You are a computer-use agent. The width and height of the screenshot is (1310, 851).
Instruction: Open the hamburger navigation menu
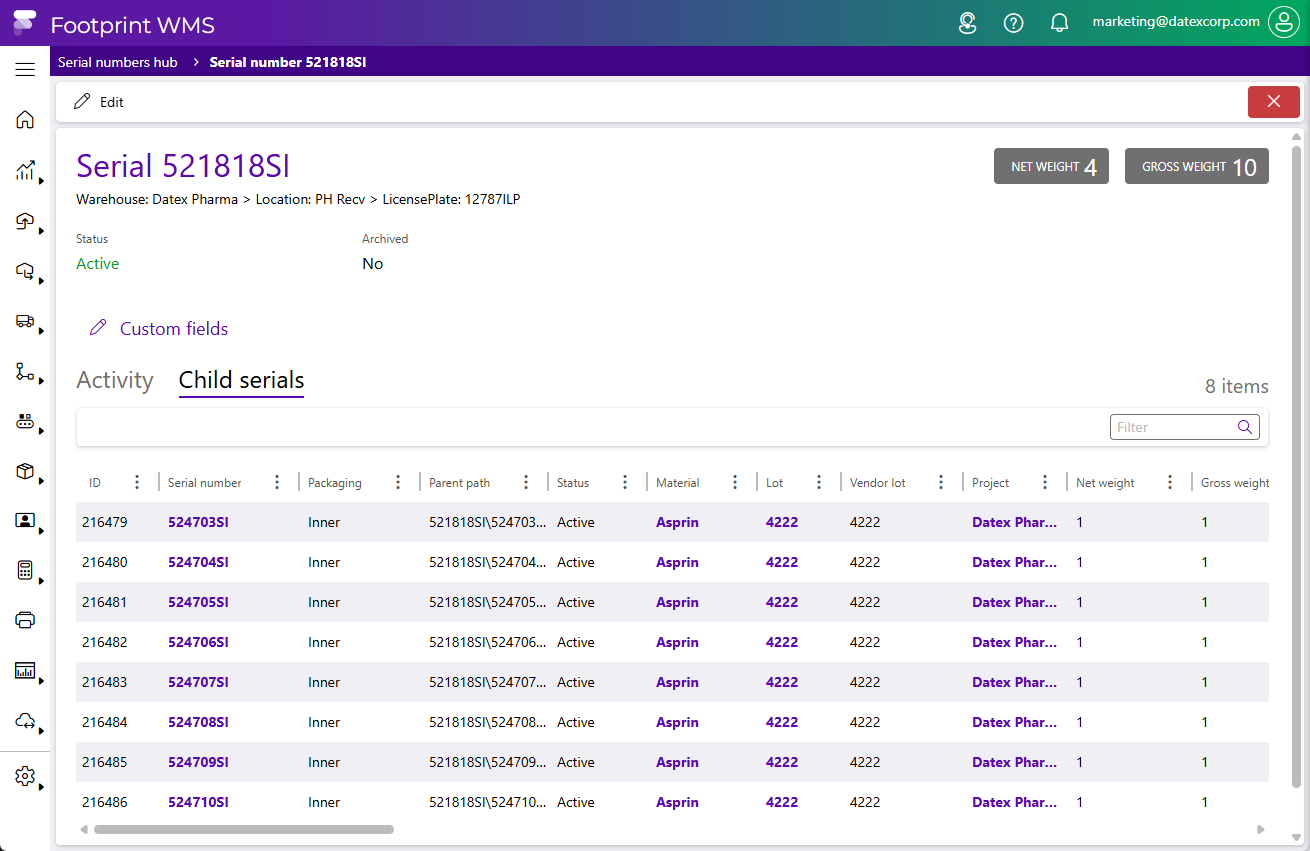tap(25, 69)
